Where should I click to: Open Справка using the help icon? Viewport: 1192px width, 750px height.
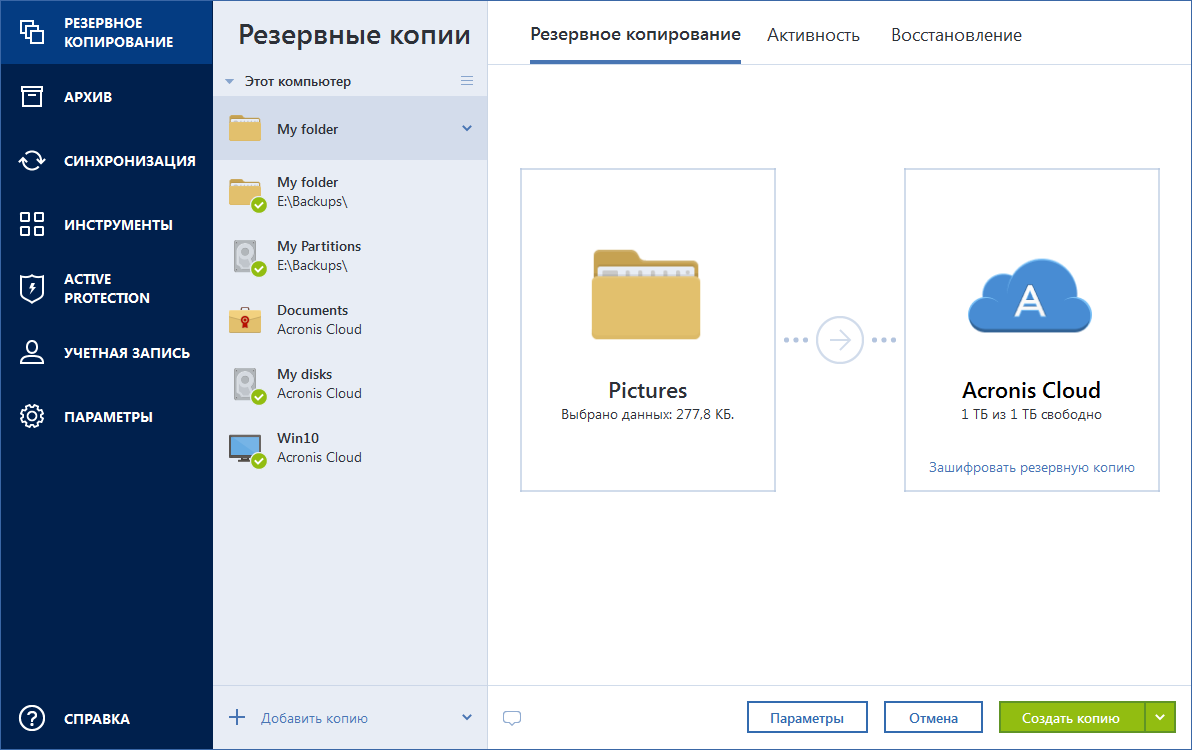[x=32, y=718]
